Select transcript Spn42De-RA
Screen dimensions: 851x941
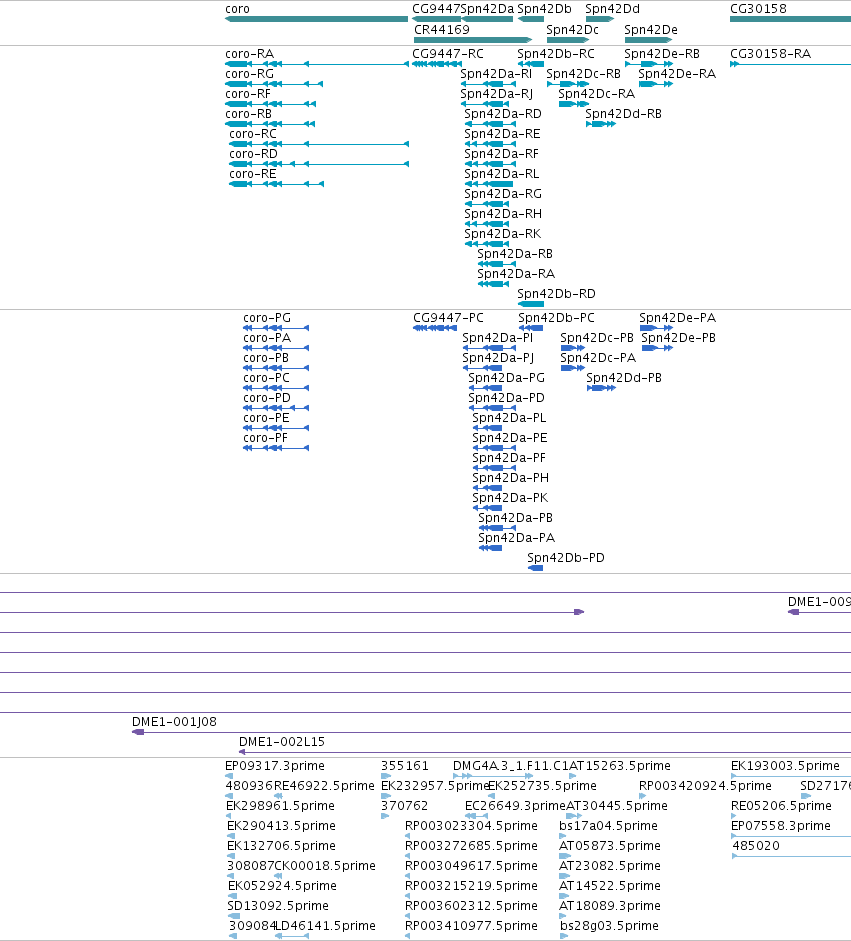click(656, 84)
